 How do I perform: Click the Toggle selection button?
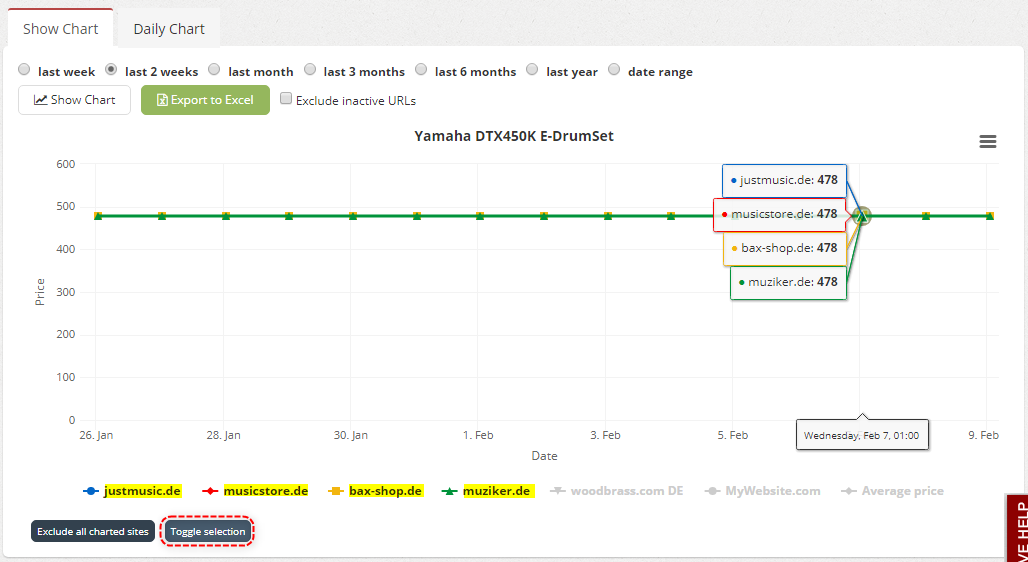point(208,531)
